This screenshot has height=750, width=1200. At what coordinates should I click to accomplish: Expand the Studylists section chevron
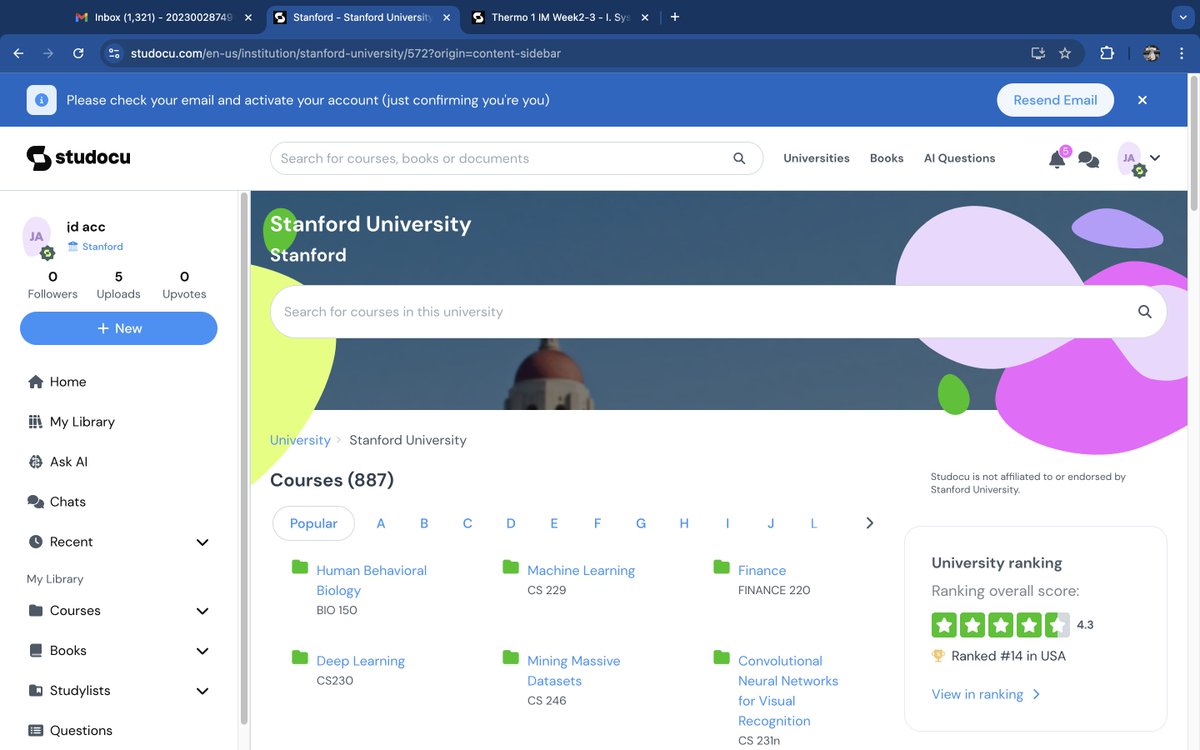202,691
